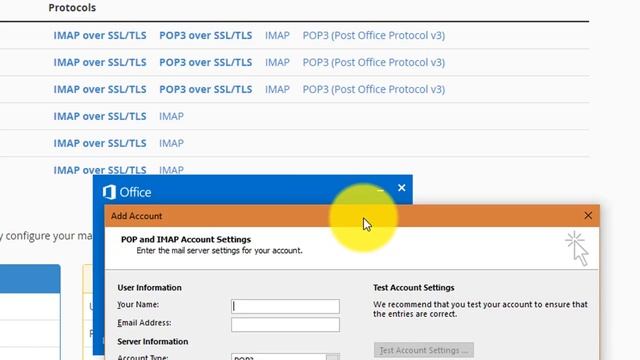This screenshot has width=640, height=360.
Task: Click the Test Account Settings button
Action: tap(424, 350)
